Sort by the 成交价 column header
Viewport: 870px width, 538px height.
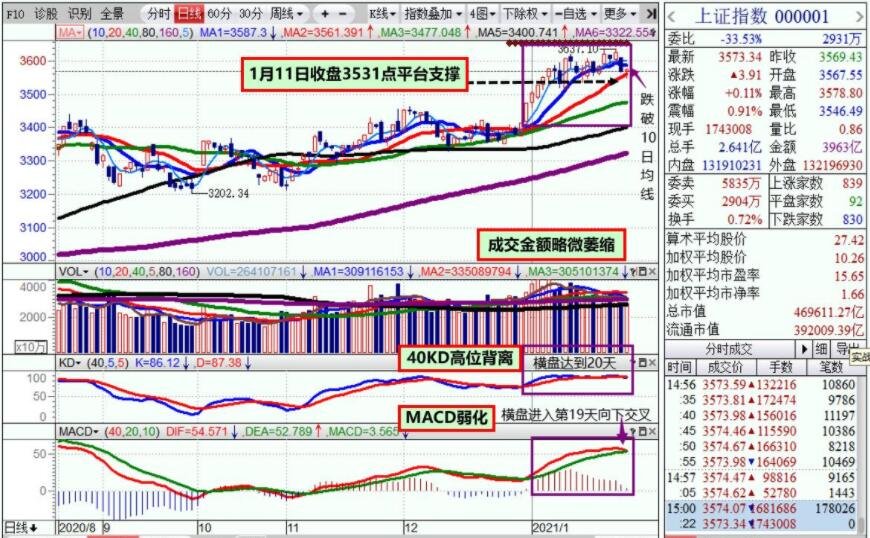[x=725, y=367]
